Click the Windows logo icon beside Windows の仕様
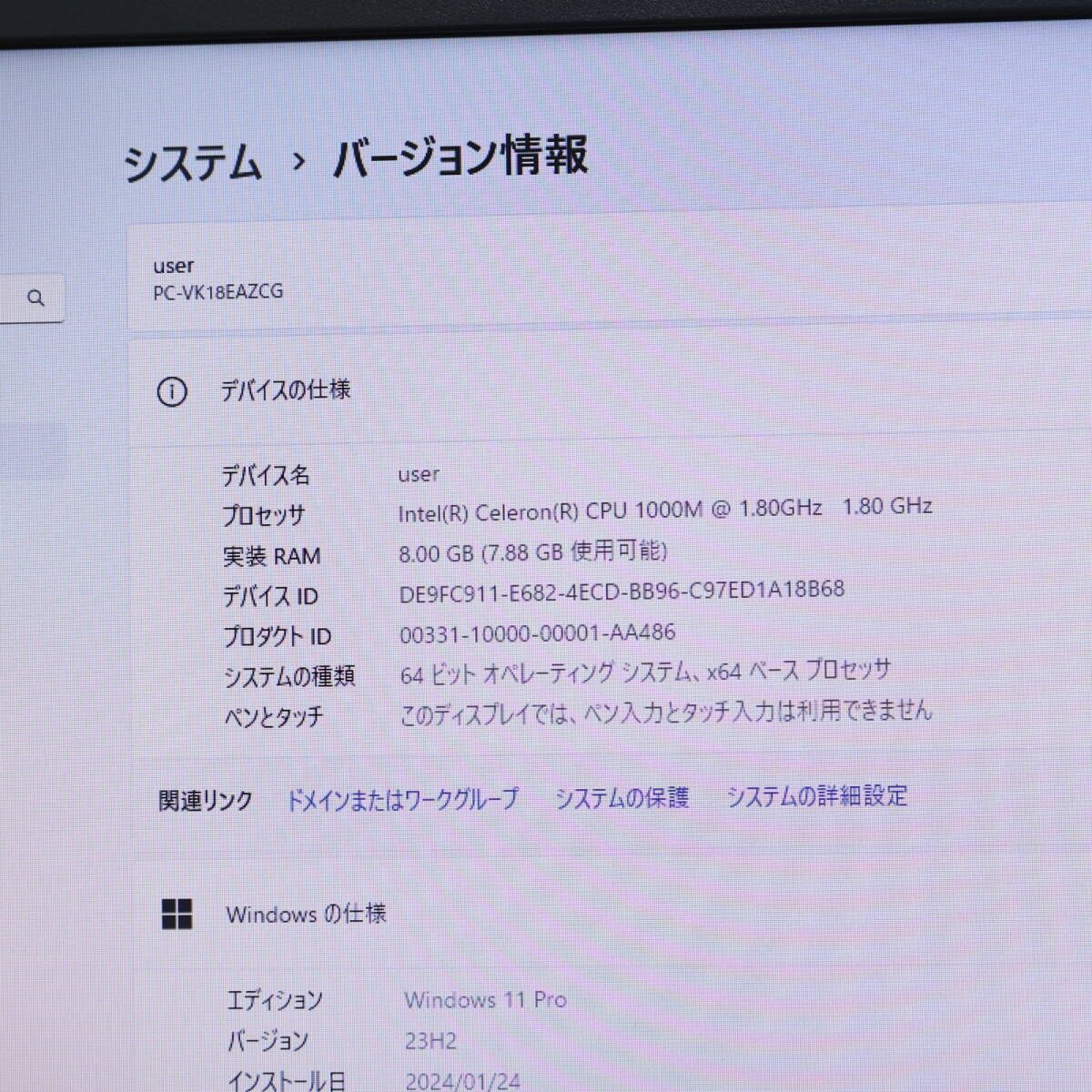 tap(177, 915)
